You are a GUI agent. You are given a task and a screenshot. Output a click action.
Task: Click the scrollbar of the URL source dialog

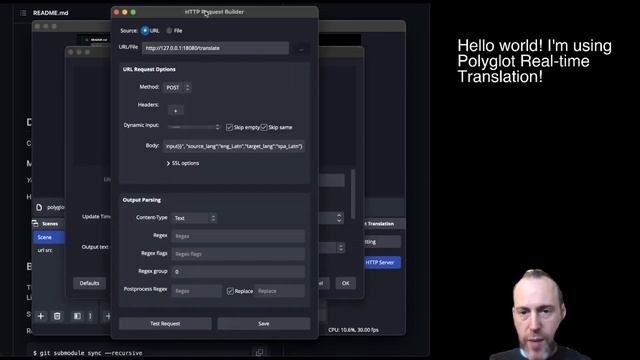click(353, 195)
